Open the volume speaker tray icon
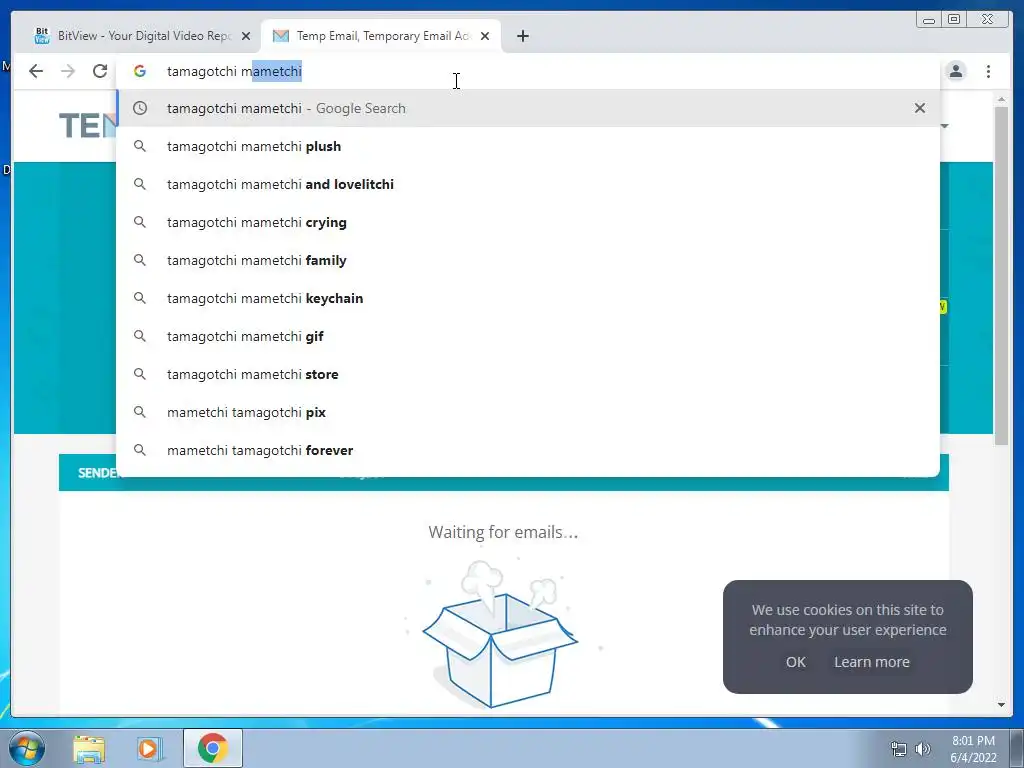Viewport: 1024px width, 768px height. coord(923,749)
